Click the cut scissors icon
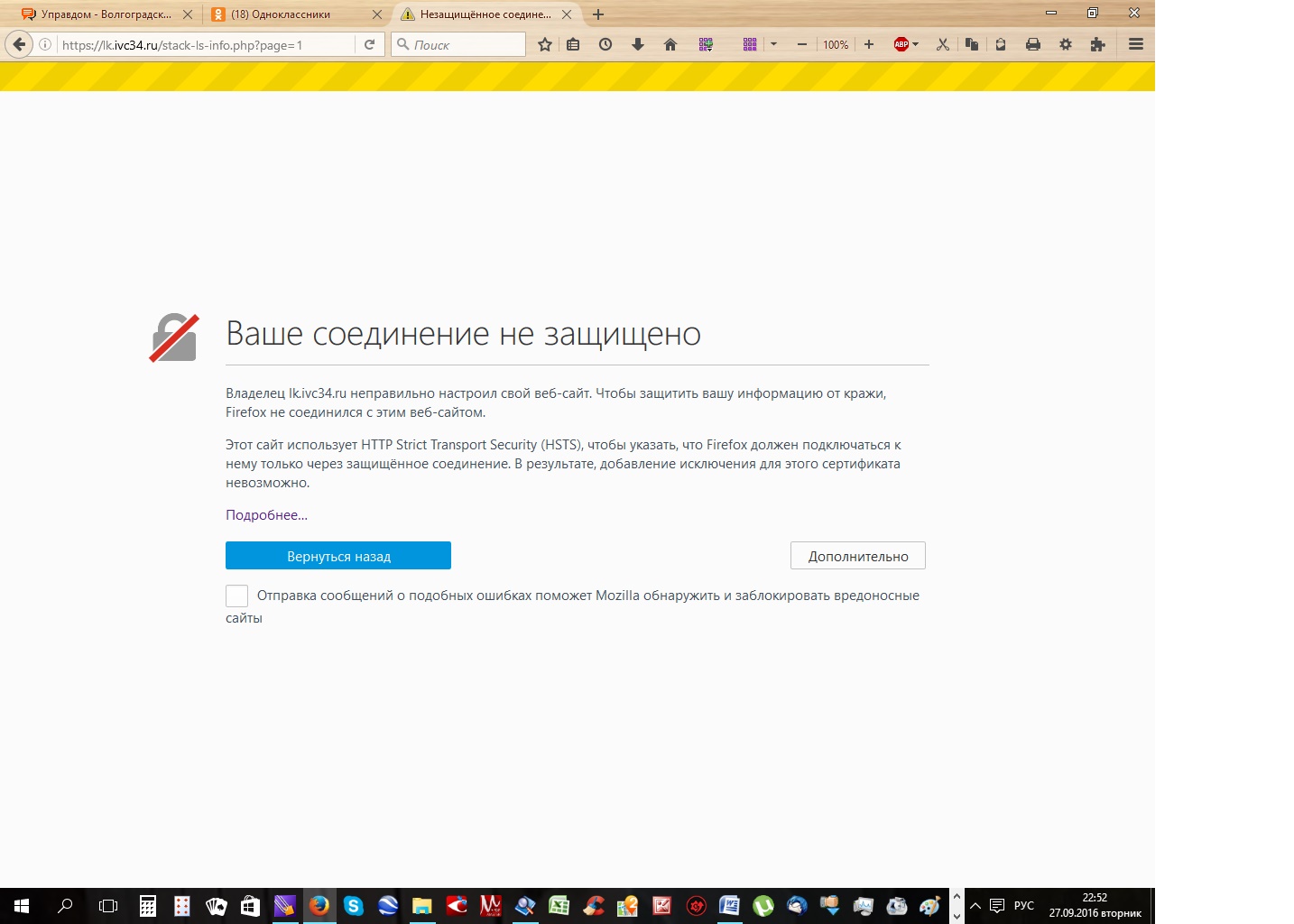This screenshot has width=1294, height=924. point(942,44)
